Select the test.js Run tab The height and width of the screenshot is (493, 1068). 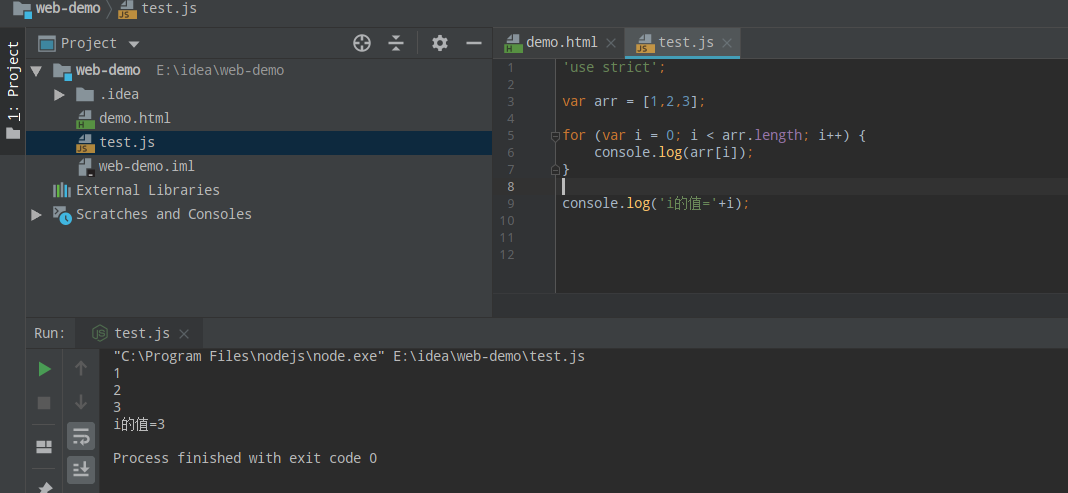pos(142,333)
